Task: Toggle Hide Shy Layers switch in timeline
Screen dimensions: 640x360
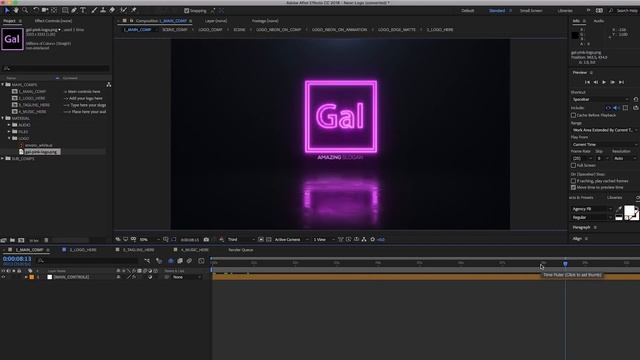Action: click(x=171, y=261)
